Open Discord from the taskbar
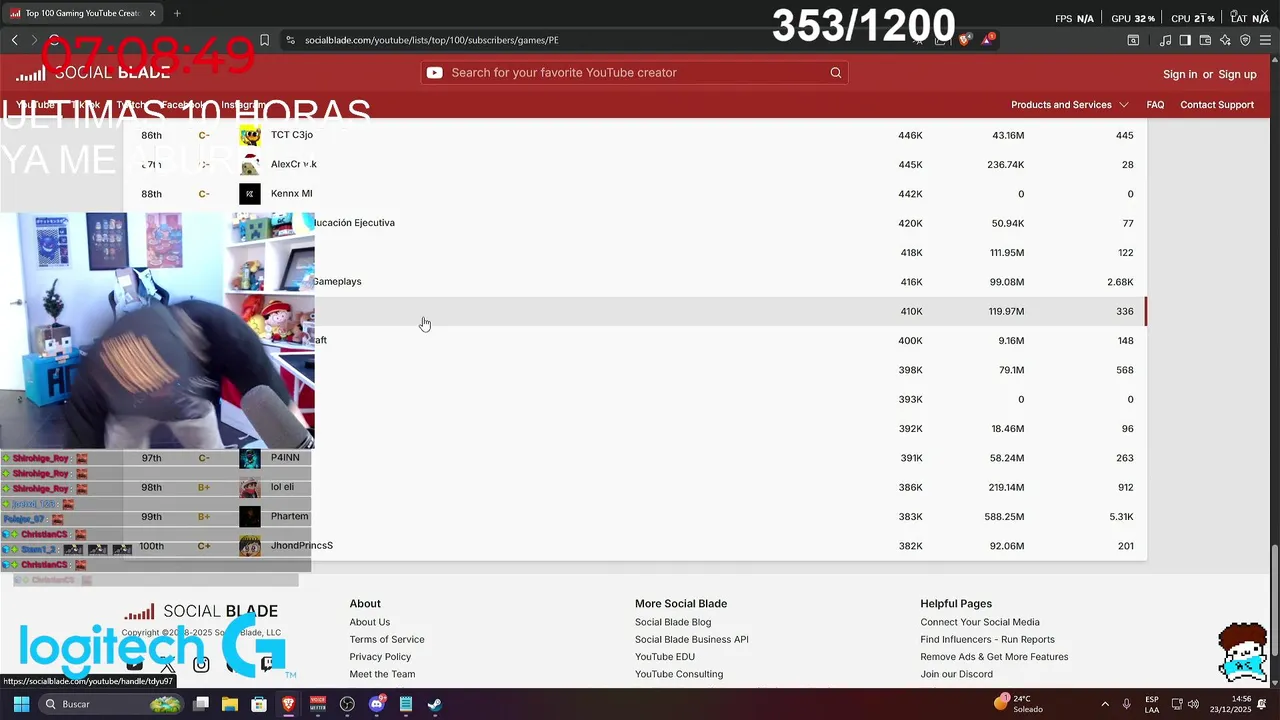The image size is (1280, 720). click(x=377, y=704)
